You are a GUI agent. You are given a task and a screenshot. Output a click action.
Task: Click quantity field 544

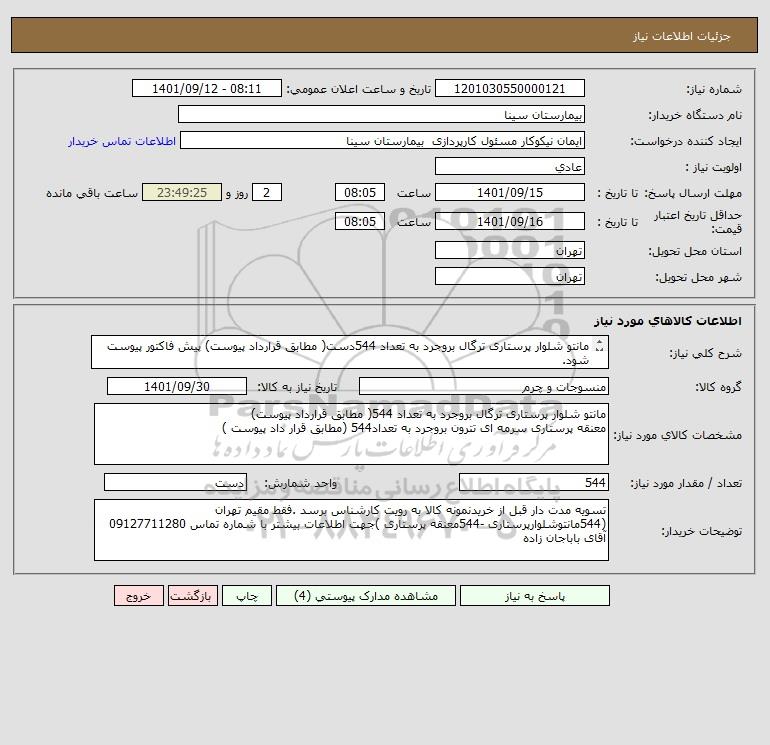point(534,482)
